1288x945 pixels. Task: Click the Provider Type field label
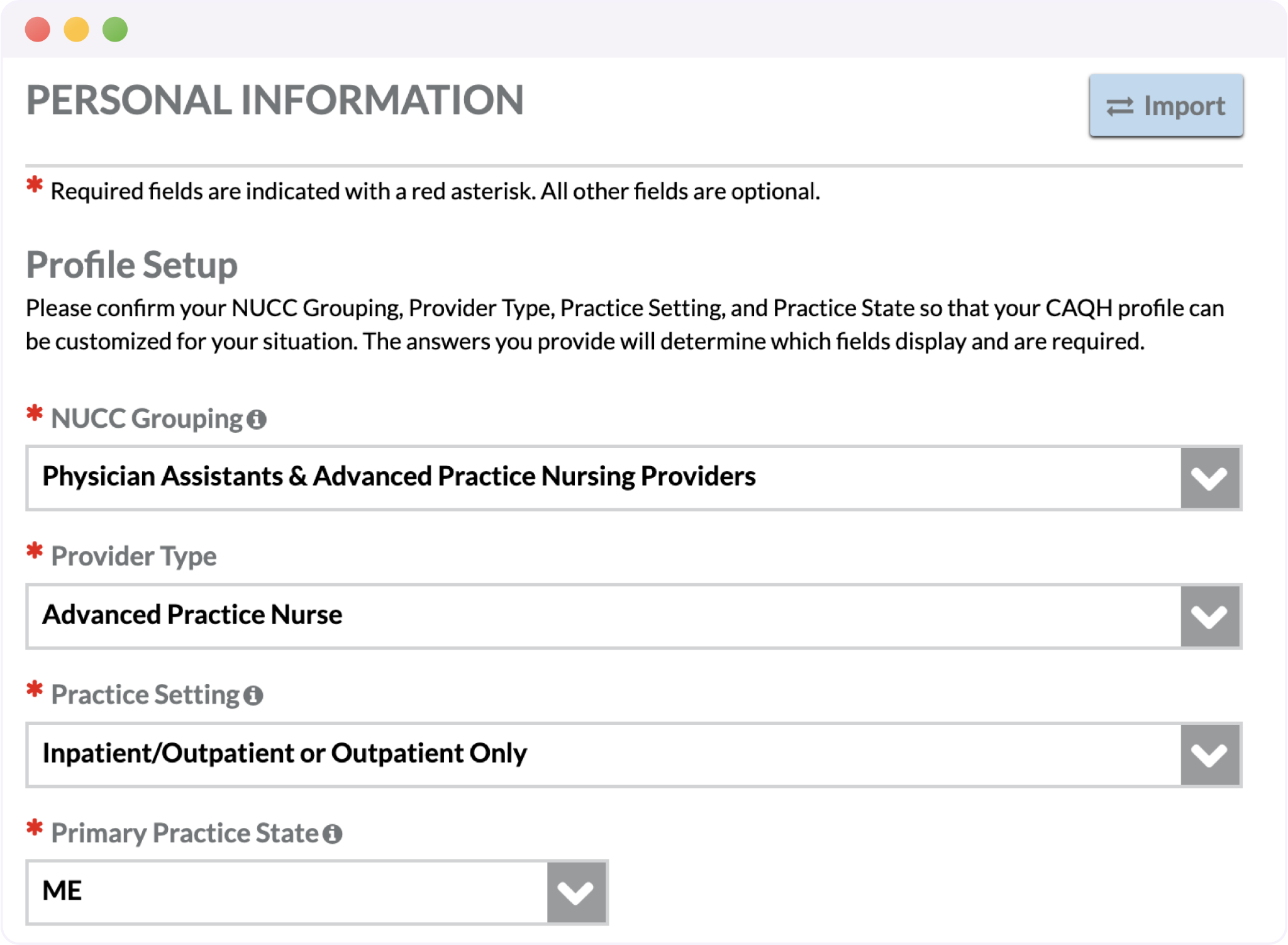133,556
